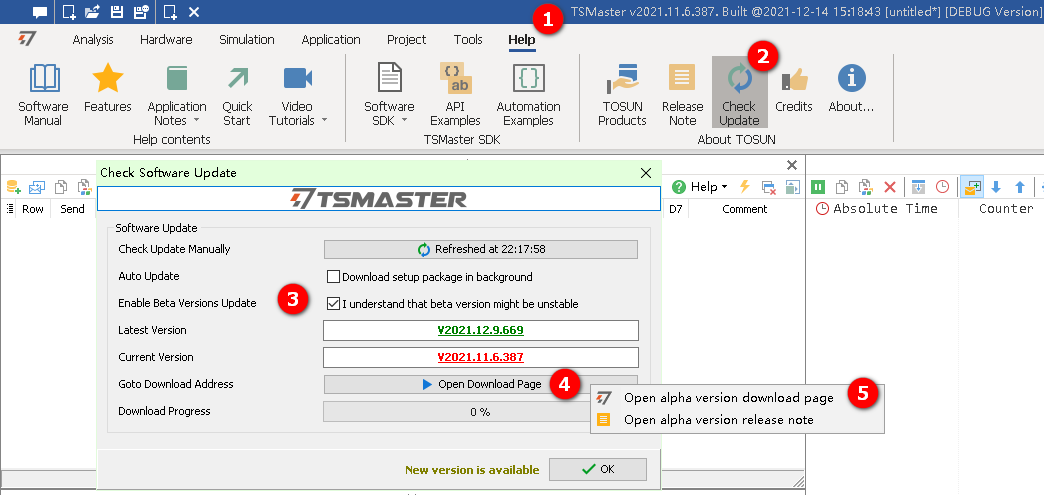
Task: Click the red clock icon in trace toolbar
Action: [942, 187]
